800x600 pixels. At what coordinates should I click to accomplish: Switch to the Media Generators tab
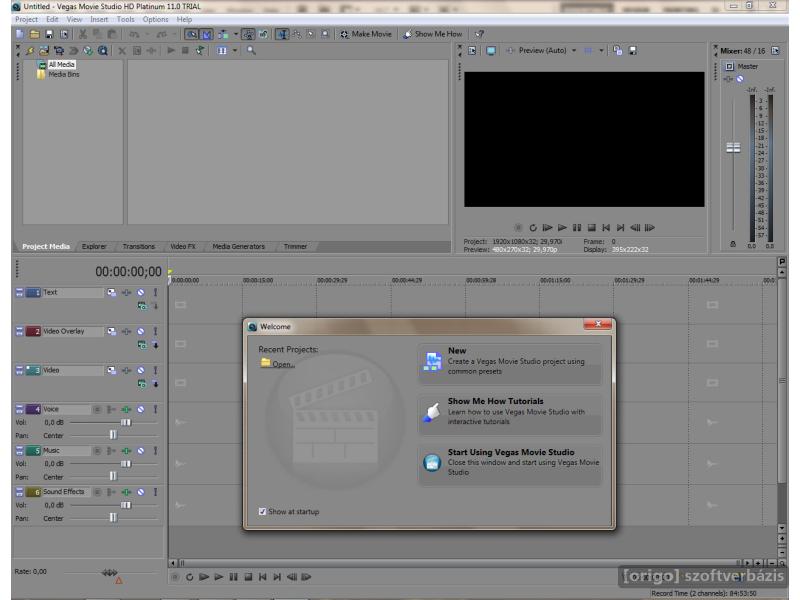coord(238,246)
